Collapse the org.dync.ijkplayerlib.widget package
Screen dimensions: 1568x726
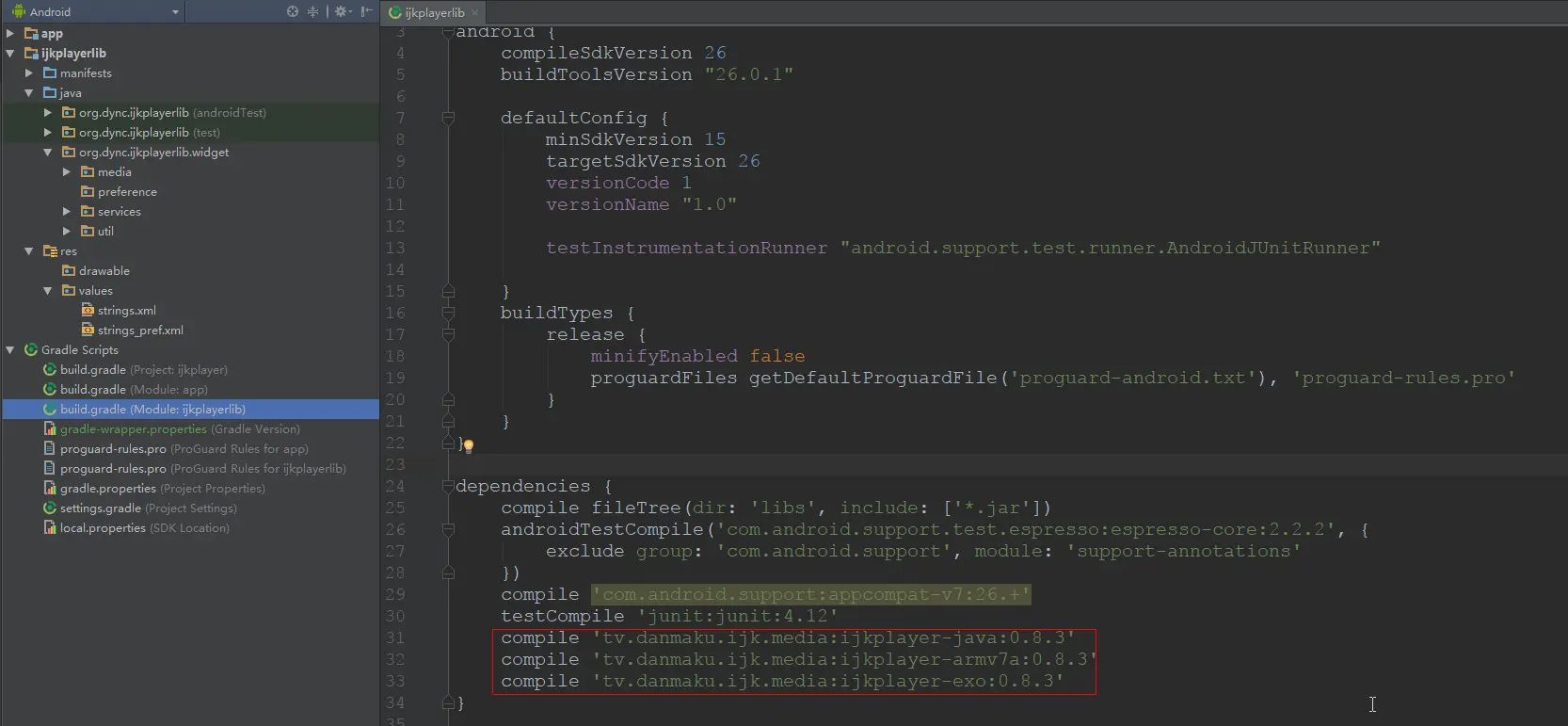pyautogui.click(x=48, y=152)
